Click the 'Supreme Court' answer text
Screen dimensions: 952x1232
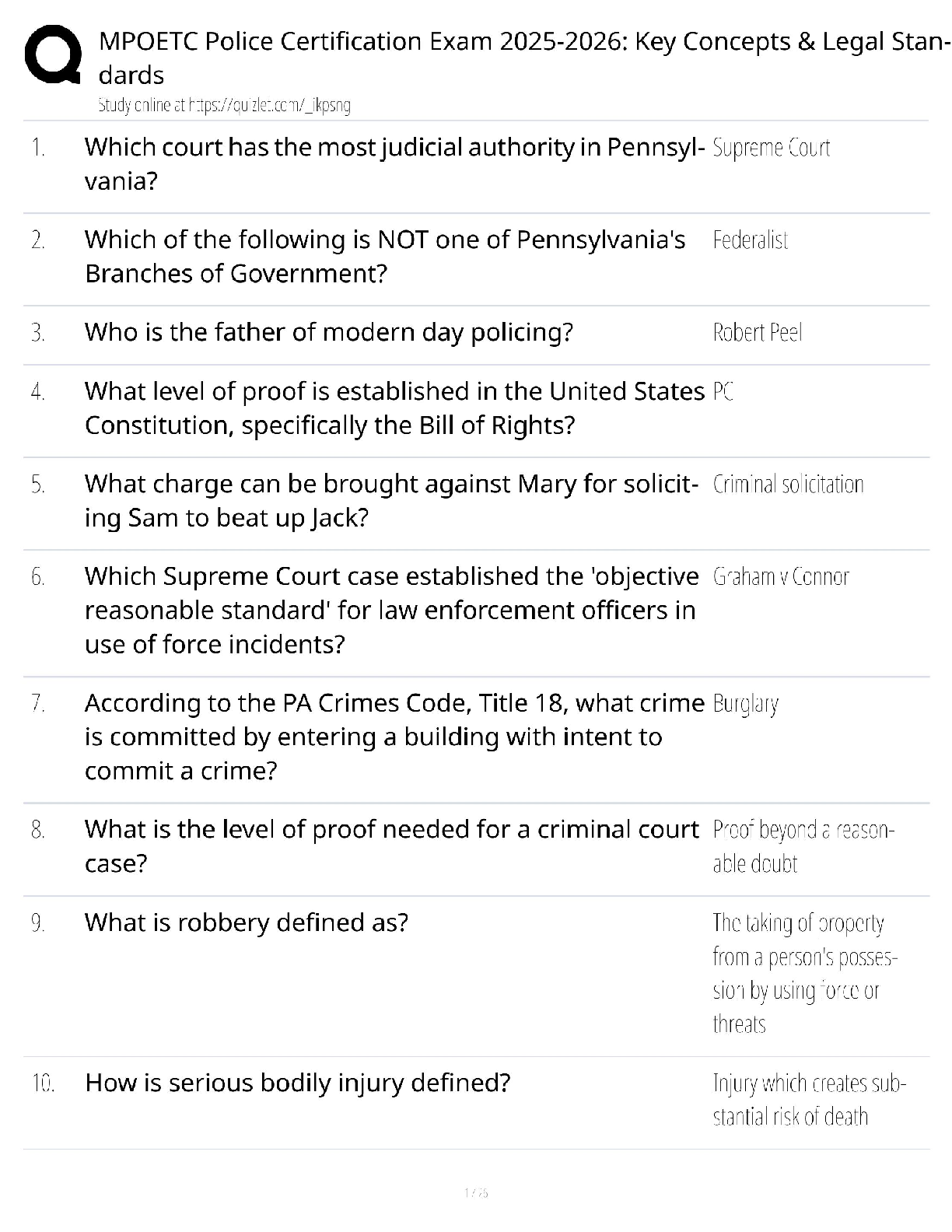[771, 148]
